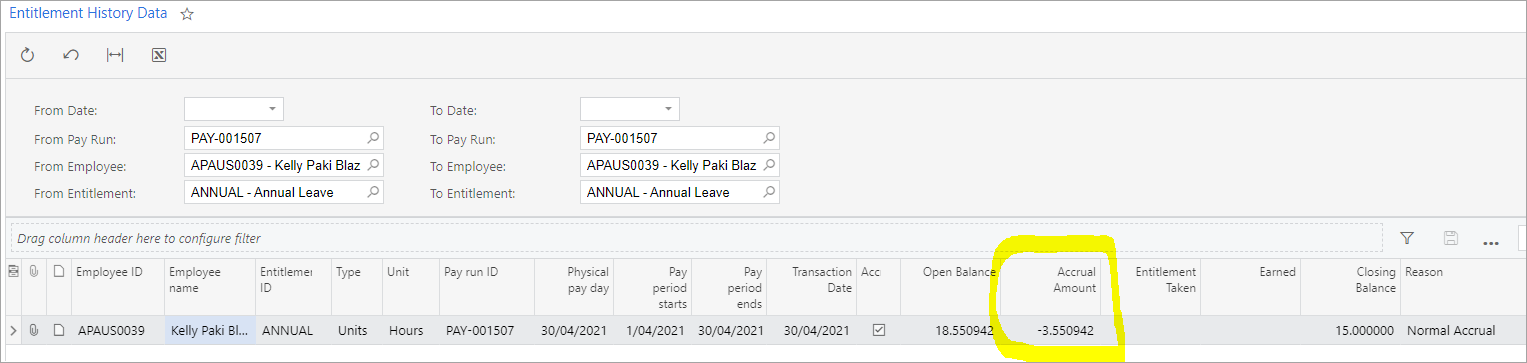Save grid layout disk icon

[1450, 238]
